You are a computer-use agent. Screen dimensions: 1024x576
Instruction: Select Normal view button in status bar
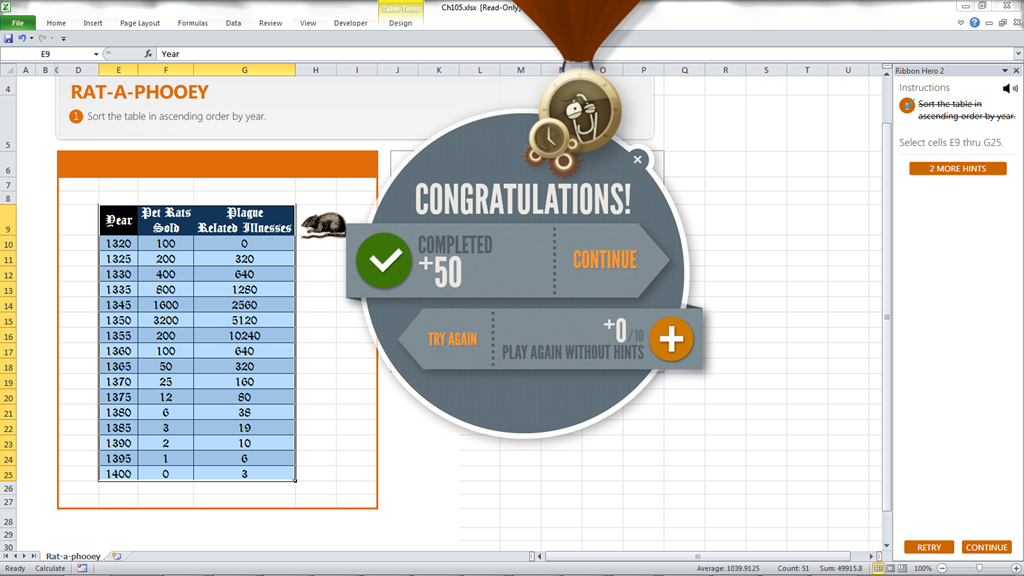pyautogui.click(x=878, y=568)
